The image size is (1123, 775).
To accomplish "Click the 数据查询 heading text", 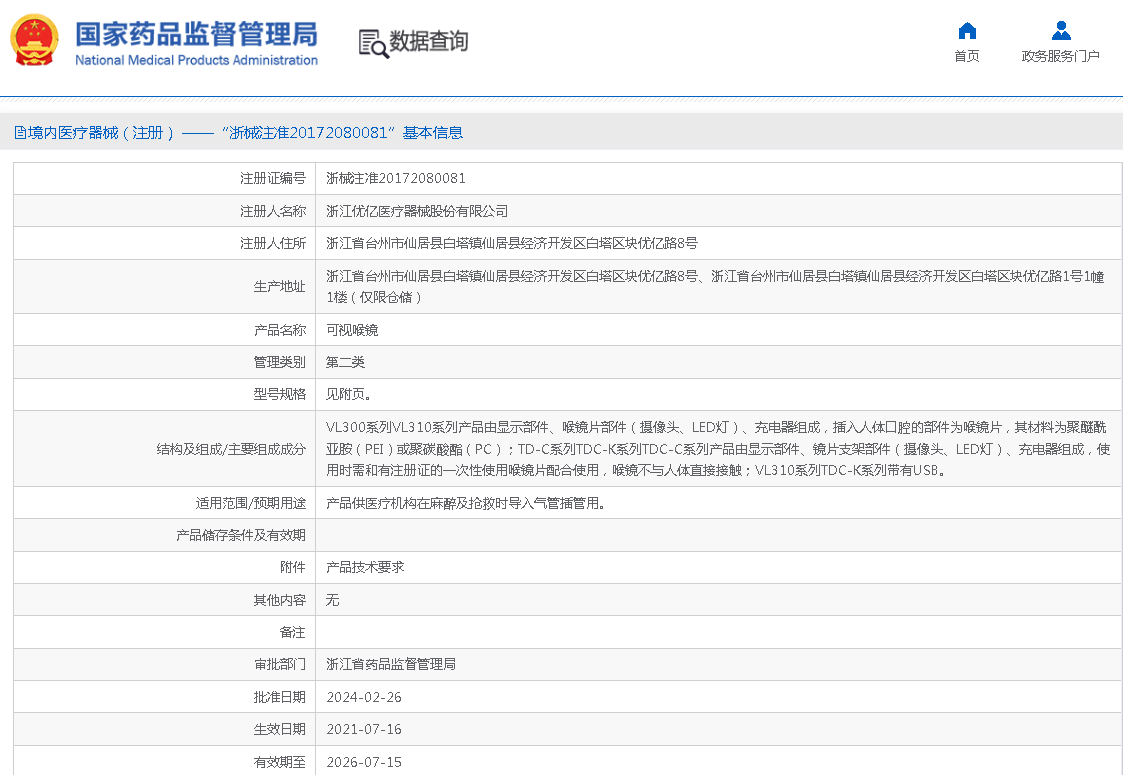I will click(x=429, y=42).
